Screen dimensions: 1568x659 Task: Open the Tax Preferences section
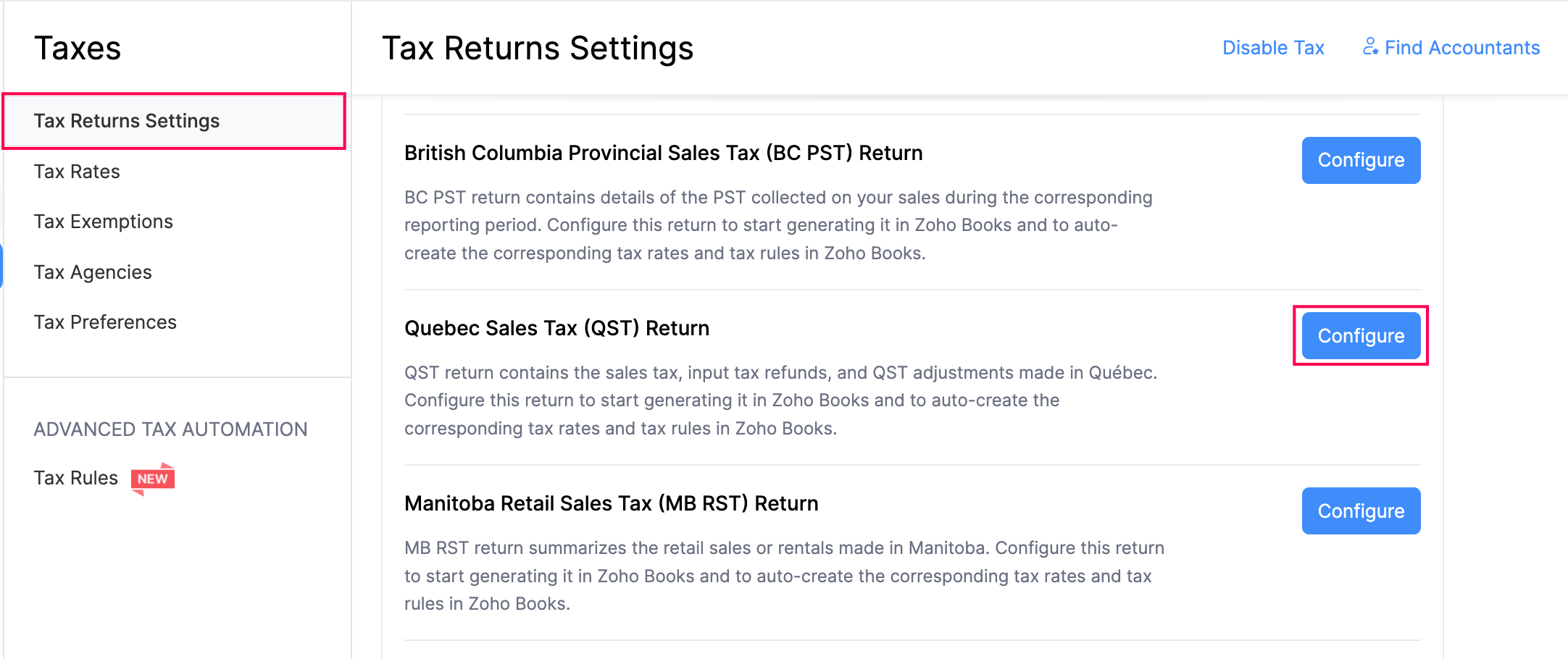pos(105,322)
